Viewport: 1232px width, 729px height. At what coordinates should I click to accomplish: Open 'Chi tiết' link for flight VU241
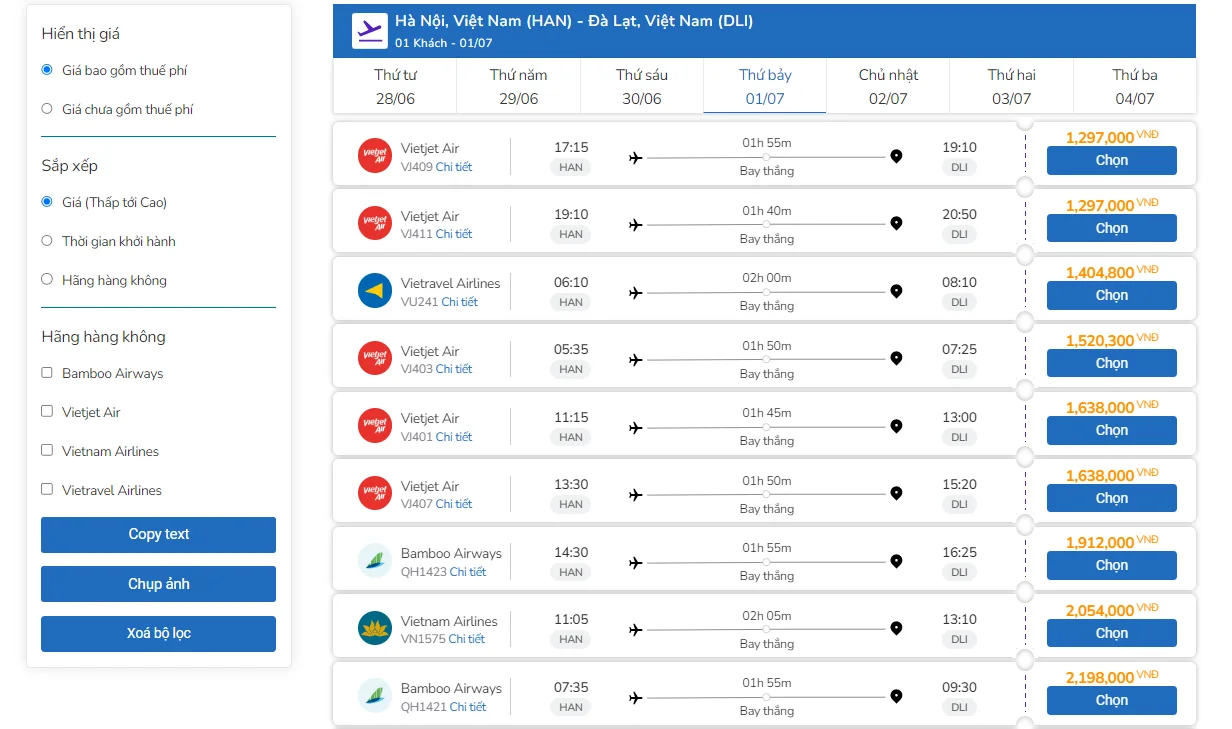pos(460,302)
